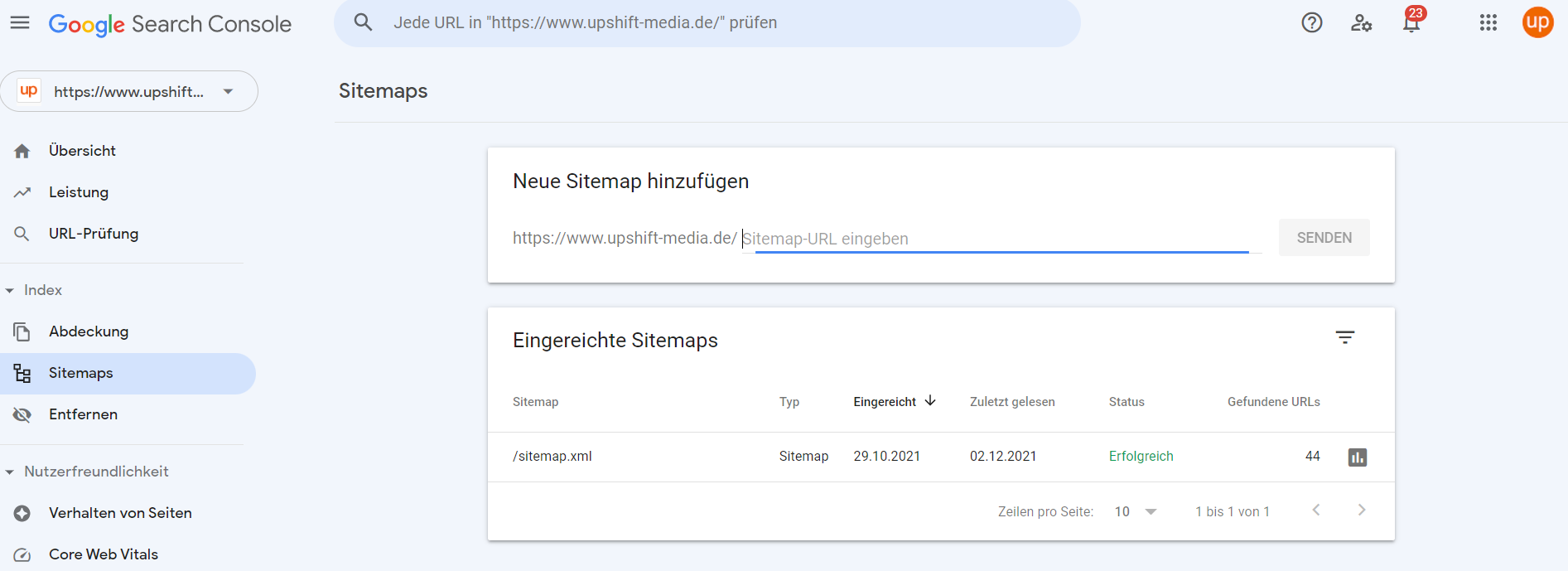Focus the Sitemap-URL eingeben field

point(1001,239)
